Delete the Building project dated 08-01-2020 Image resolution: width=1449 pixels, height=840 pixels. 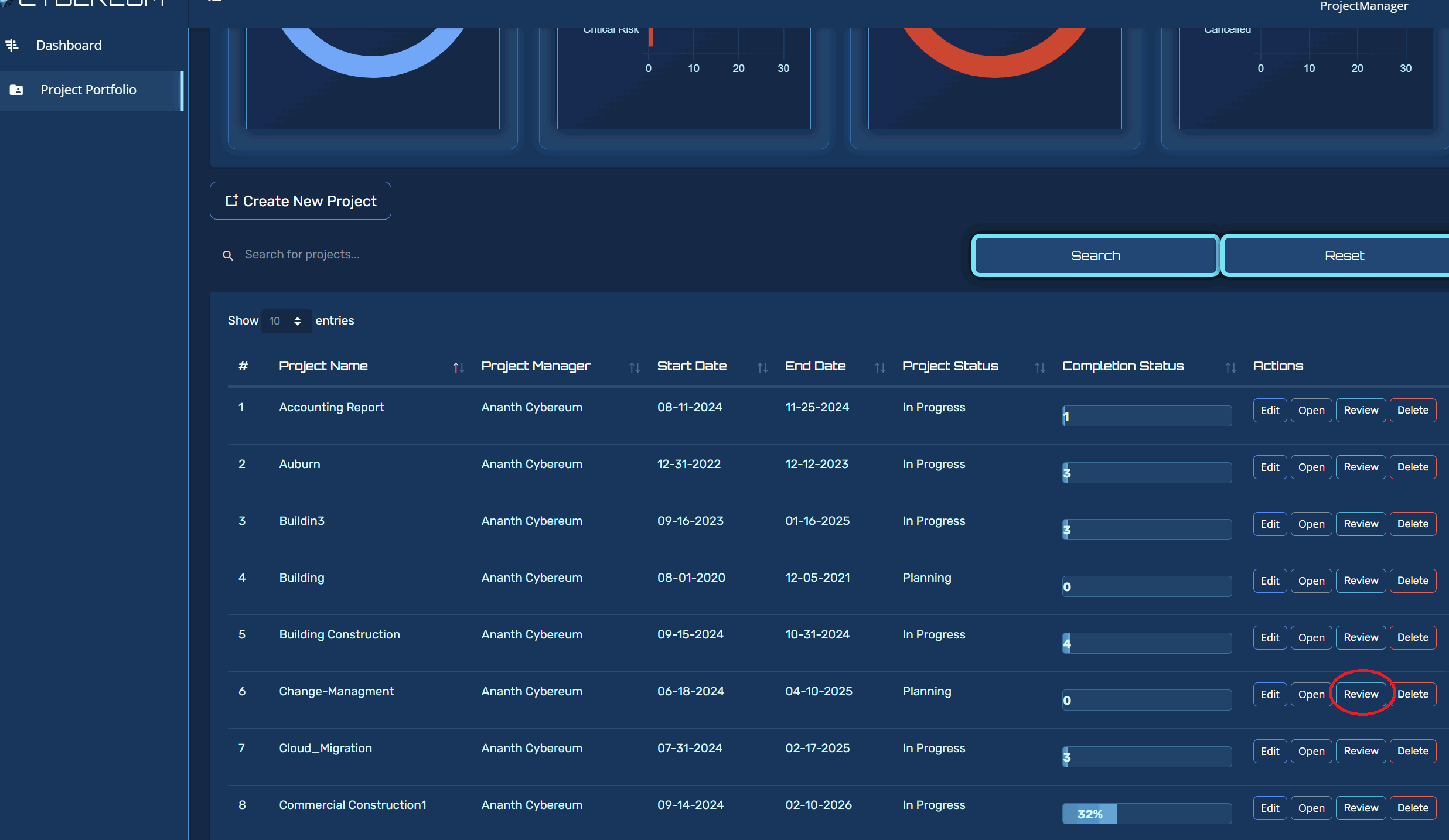pyautogui.click(x=1413, y=581)
